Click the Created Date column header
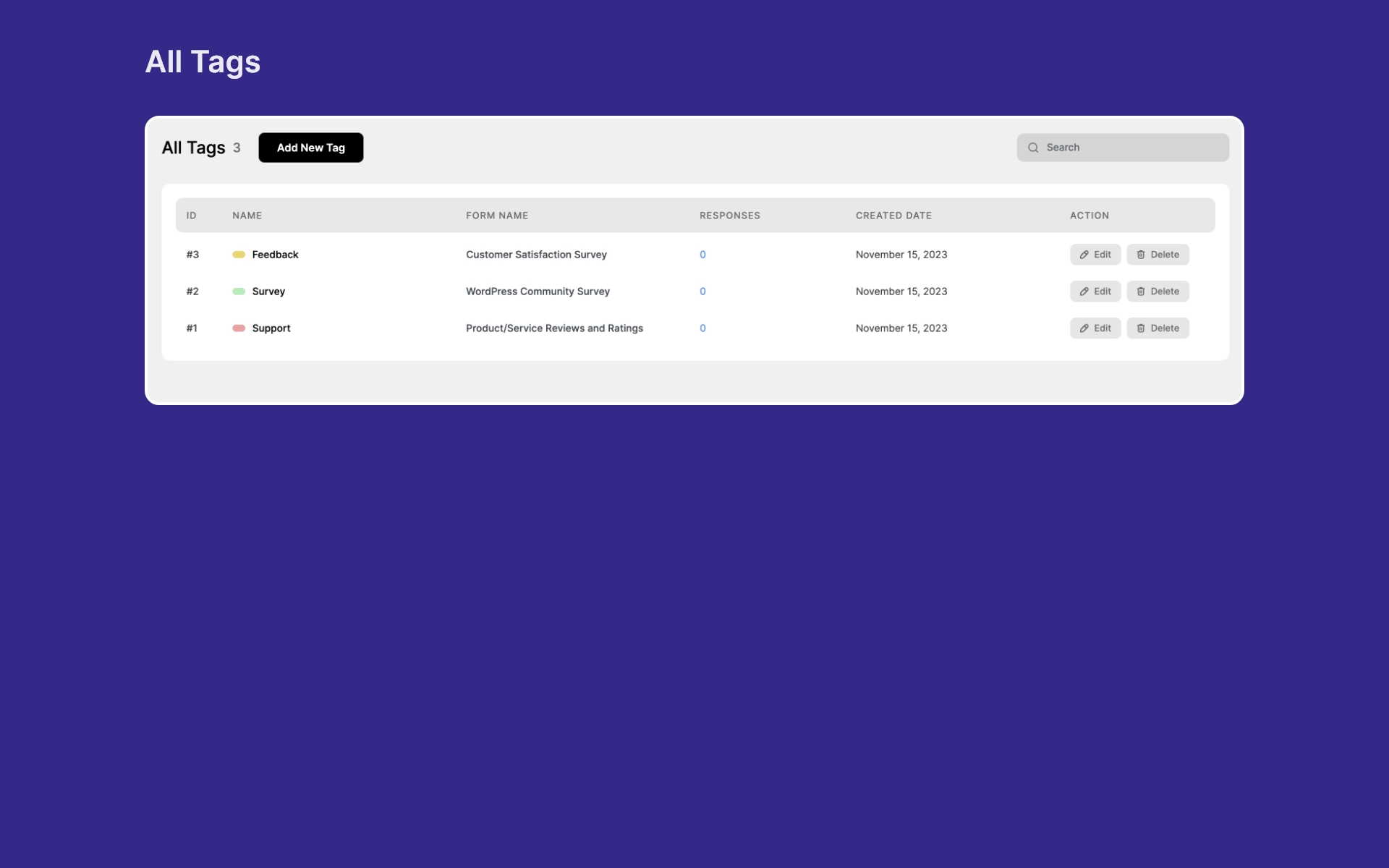This screenshot has height=868, width=1389. [893, 216]
